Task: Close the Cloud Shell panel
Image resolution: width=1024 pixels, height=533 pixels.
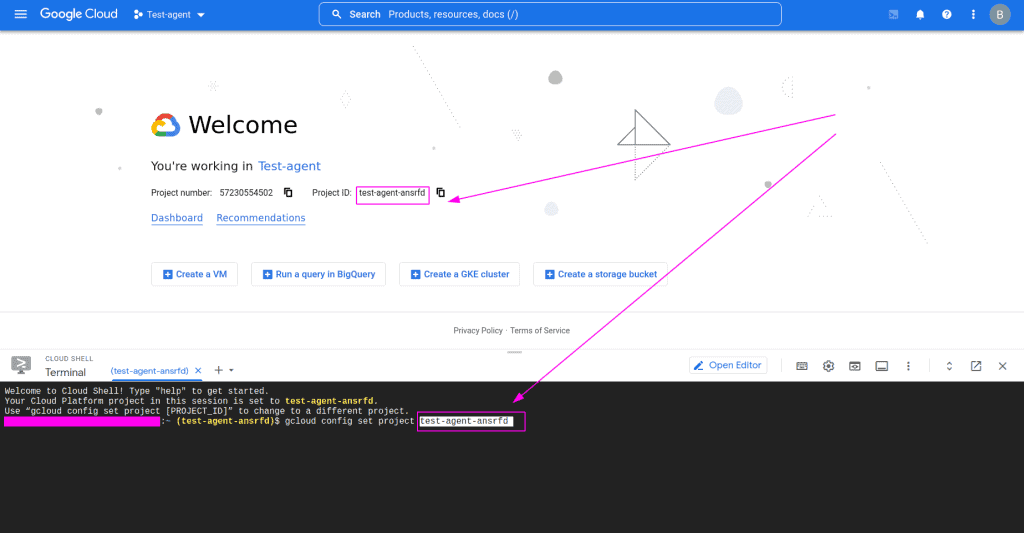Action: pyautogui.click(x=1002, y=366)
